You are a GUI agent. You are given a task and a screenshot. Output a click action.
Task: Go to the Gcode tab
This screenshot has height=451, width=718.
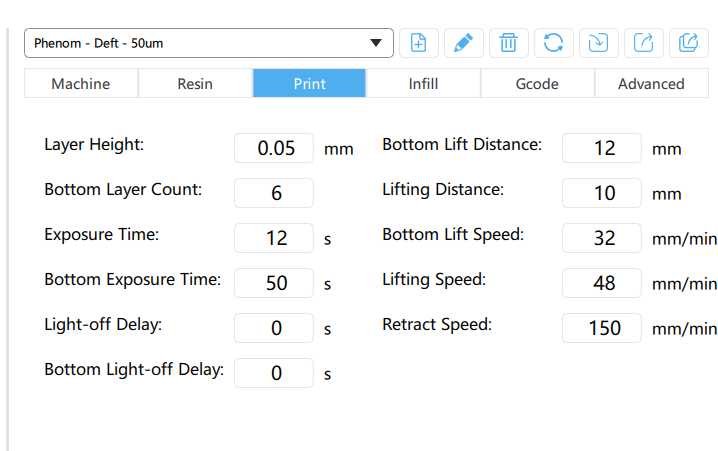pos(537,83)
